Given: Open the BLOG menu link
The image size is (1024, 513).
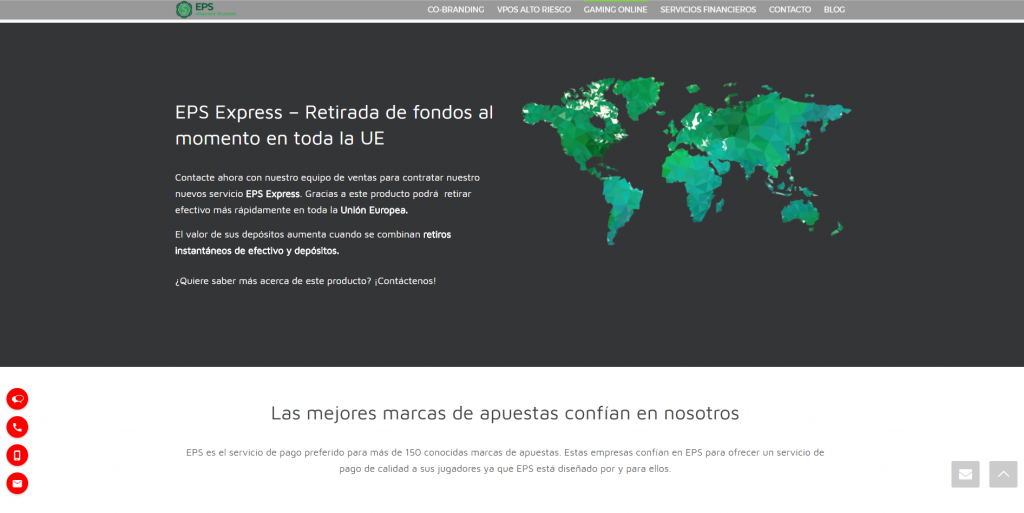Looking at the screenshot, I should [x=834, y=10].
